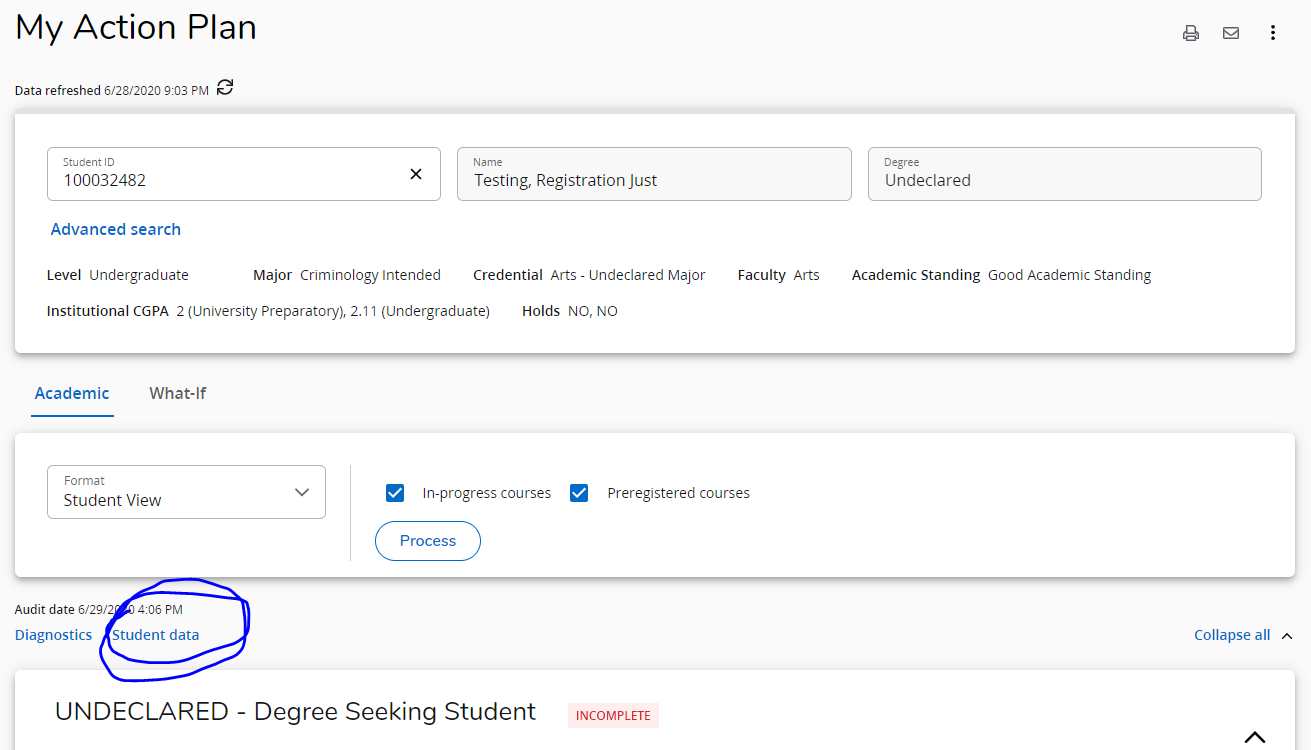
Task: Toggle the Preregistered courses checkbox
Action: tap(579, 493)
